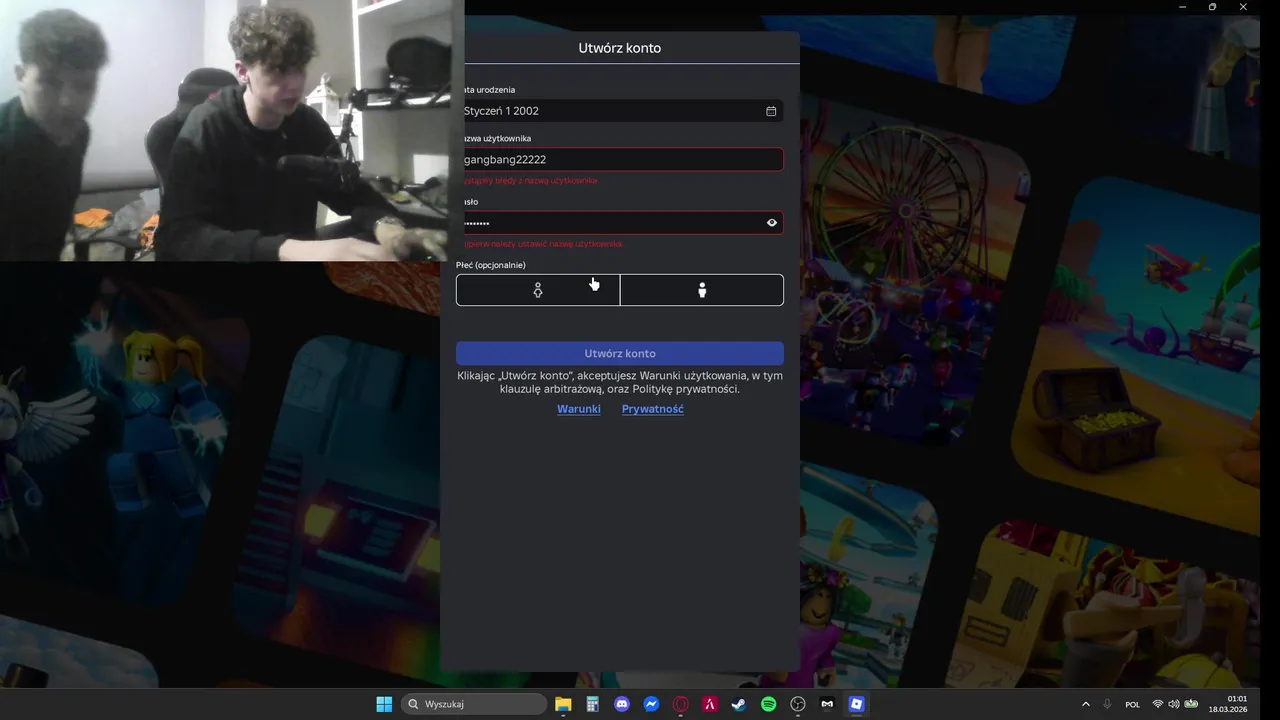The width and height of the screenshot is (1280, 720).
Task: Open Messenger from the taskbar
Action: (651, 704)
